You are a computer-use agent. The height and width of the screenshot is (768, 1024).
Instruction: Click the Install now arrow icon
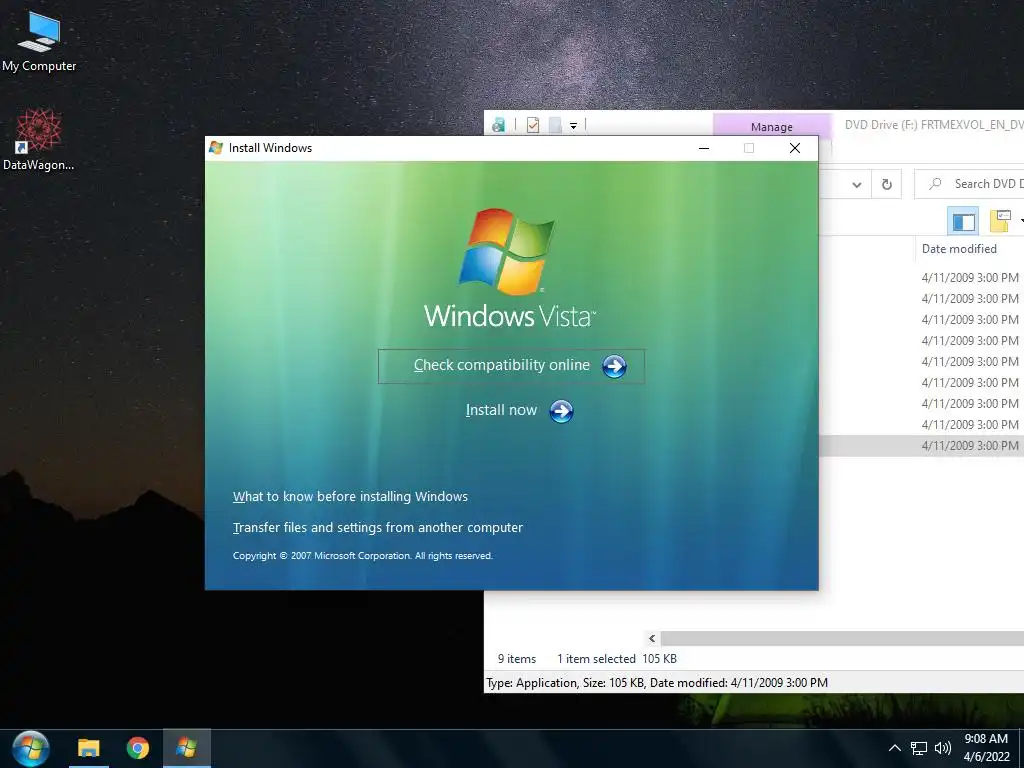561,411
